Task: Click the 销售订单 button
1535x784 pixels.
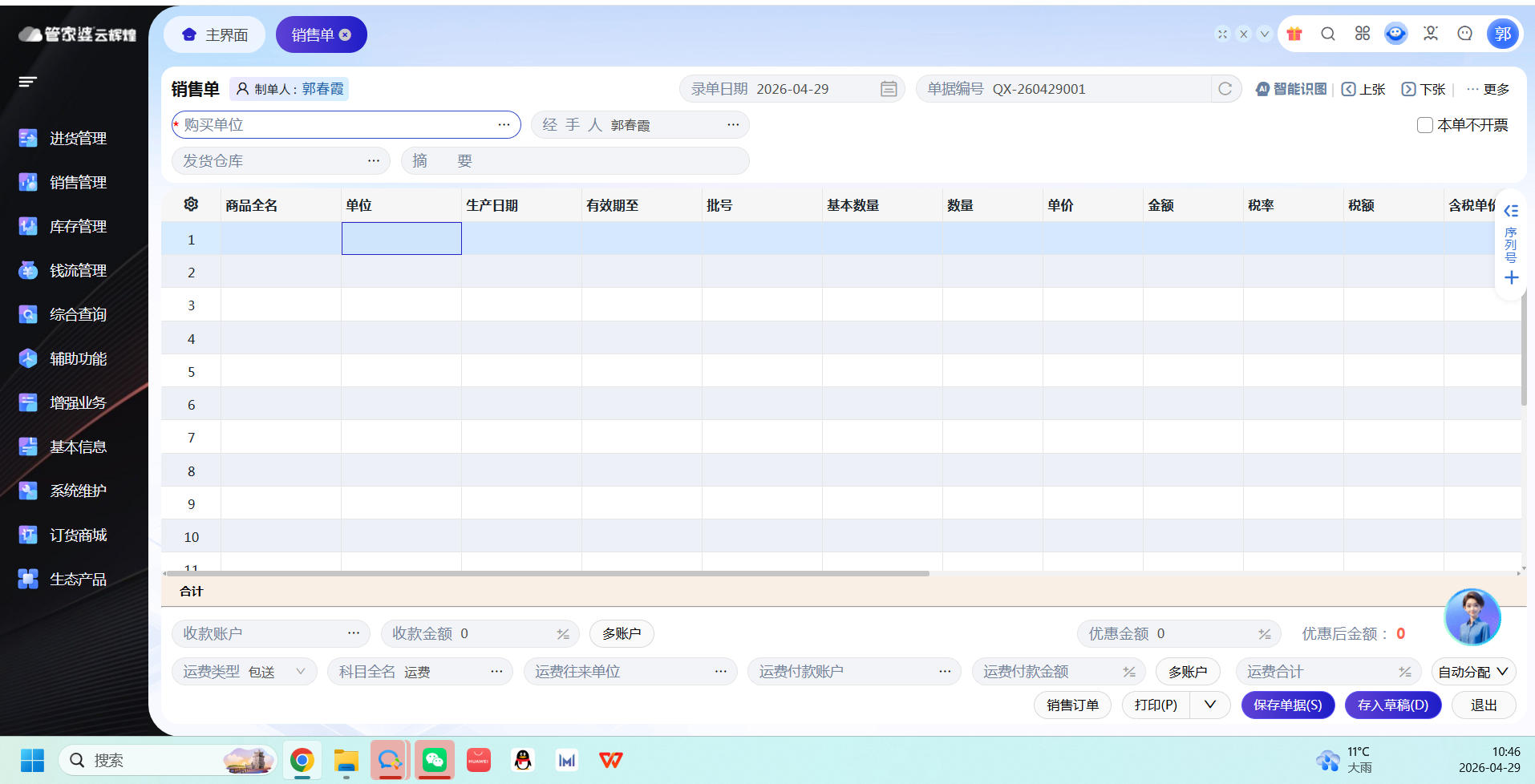Action: point(1073,705)
